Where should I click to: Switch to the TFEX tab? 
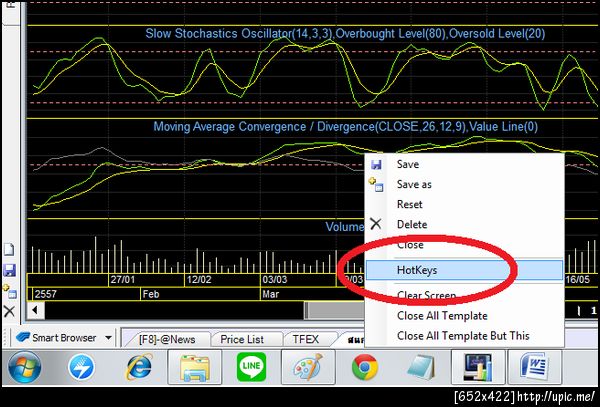[305, 339]
